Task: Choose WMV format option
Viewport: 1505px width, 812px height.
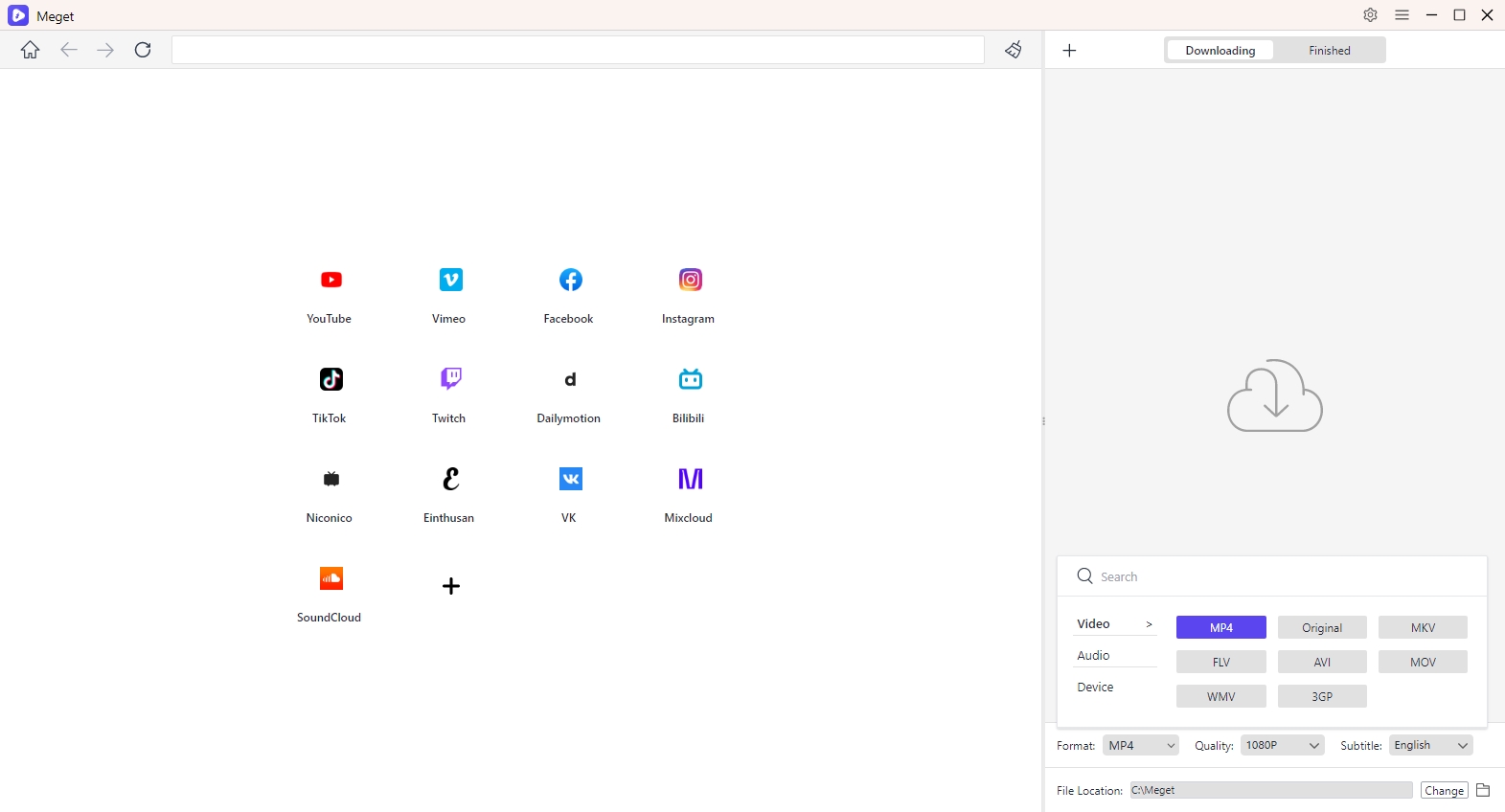Action: click(1221, 696)
